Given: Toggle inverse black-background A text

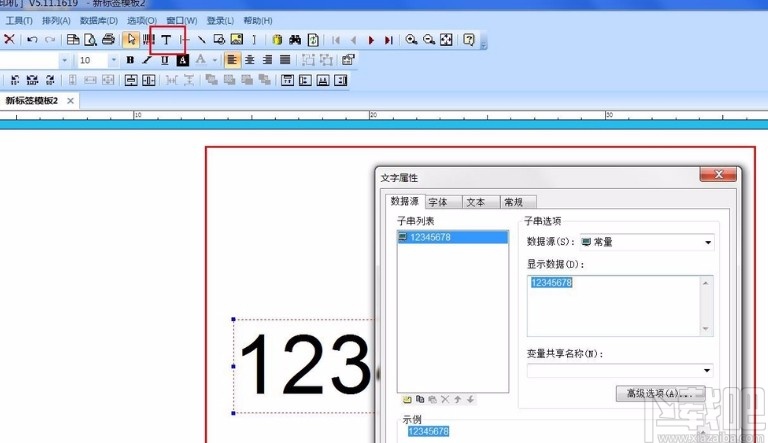Looking at the screenshot, I should pos(183,60).
